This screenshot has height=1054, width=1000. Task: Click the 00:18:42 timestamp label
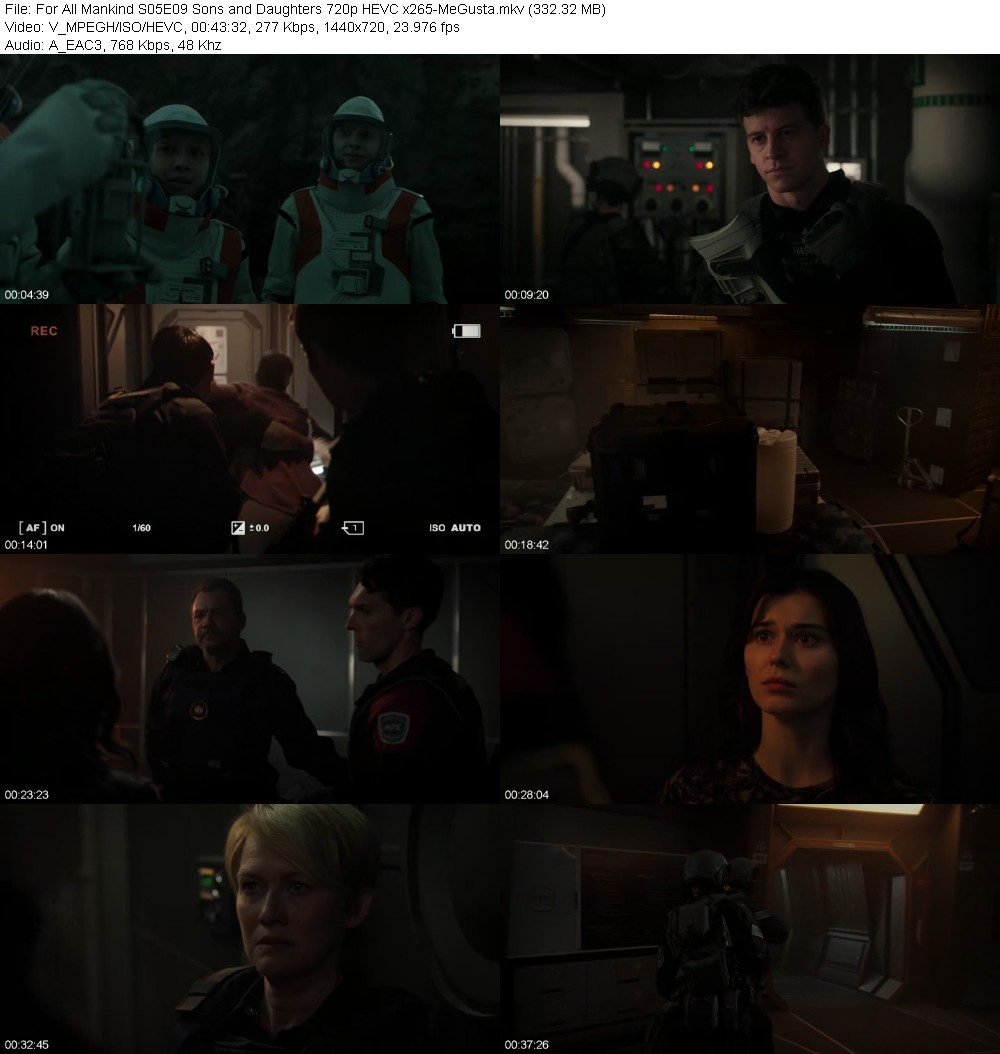(x=527, y=544)
